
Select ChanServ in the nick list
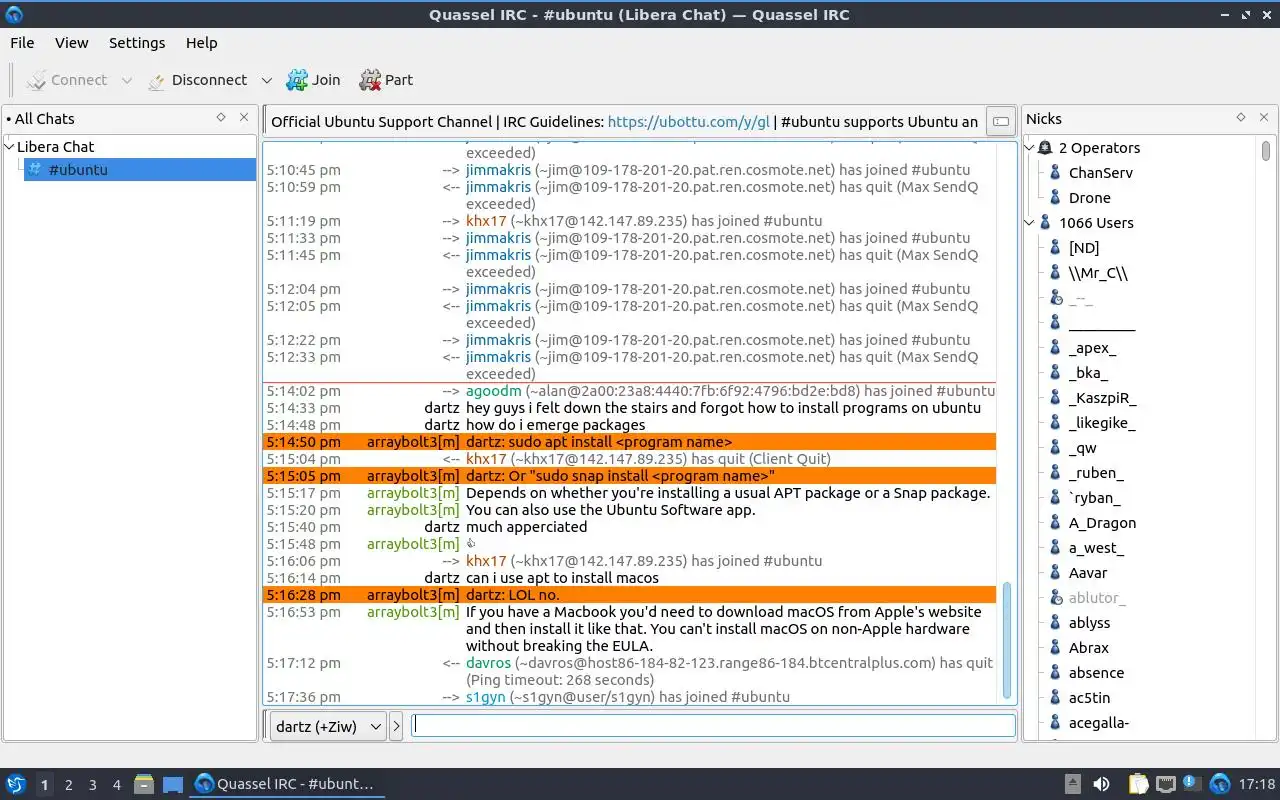point(1101,173)
